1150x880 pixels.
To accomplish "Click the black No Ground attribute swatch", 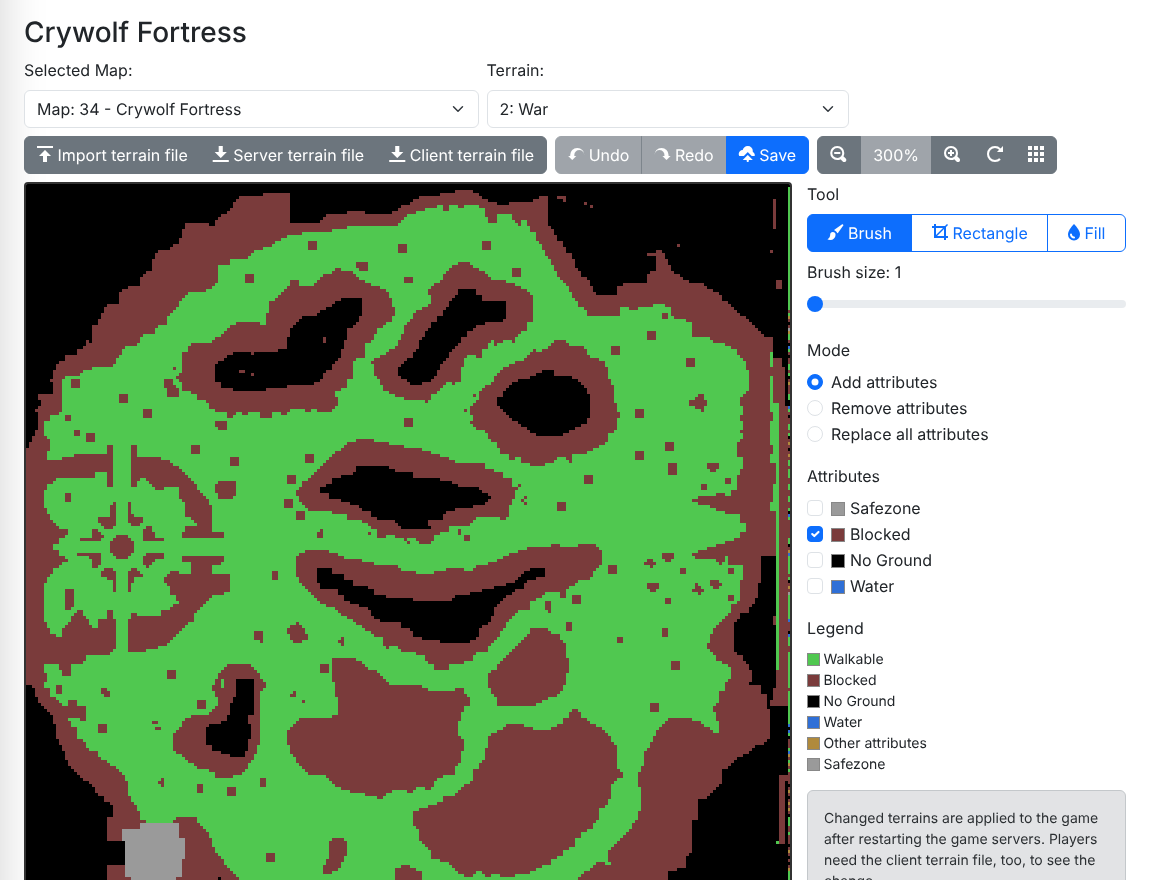I will [x=838, y=561].
